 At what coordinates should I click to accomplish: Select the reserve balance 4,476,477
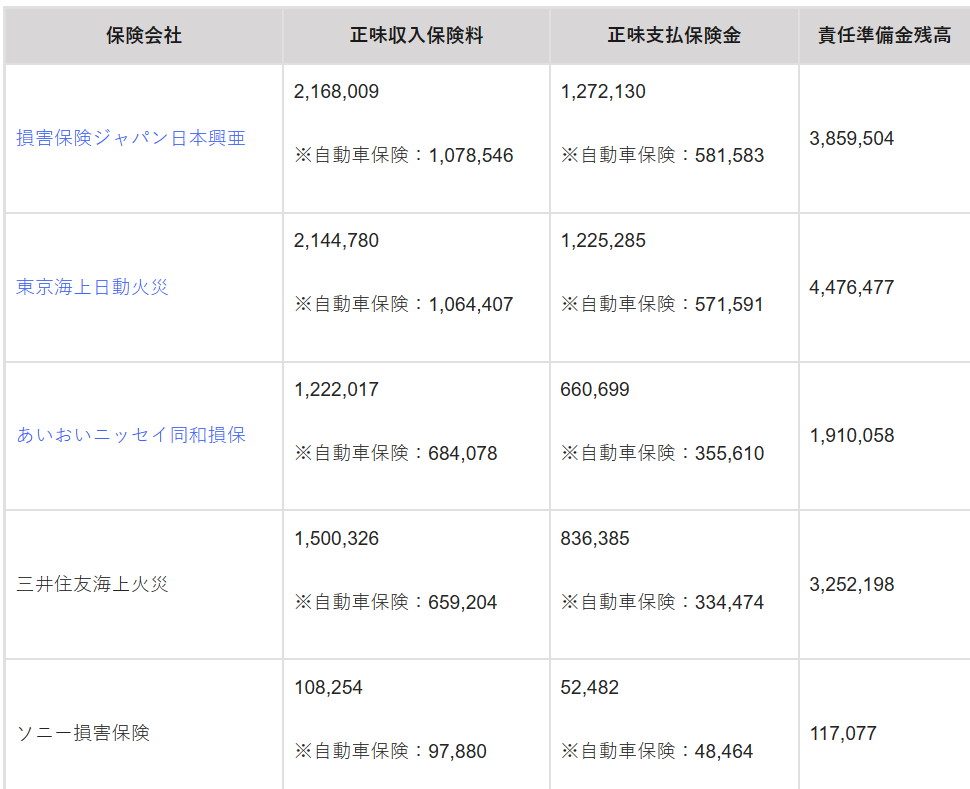coord(852,287)
